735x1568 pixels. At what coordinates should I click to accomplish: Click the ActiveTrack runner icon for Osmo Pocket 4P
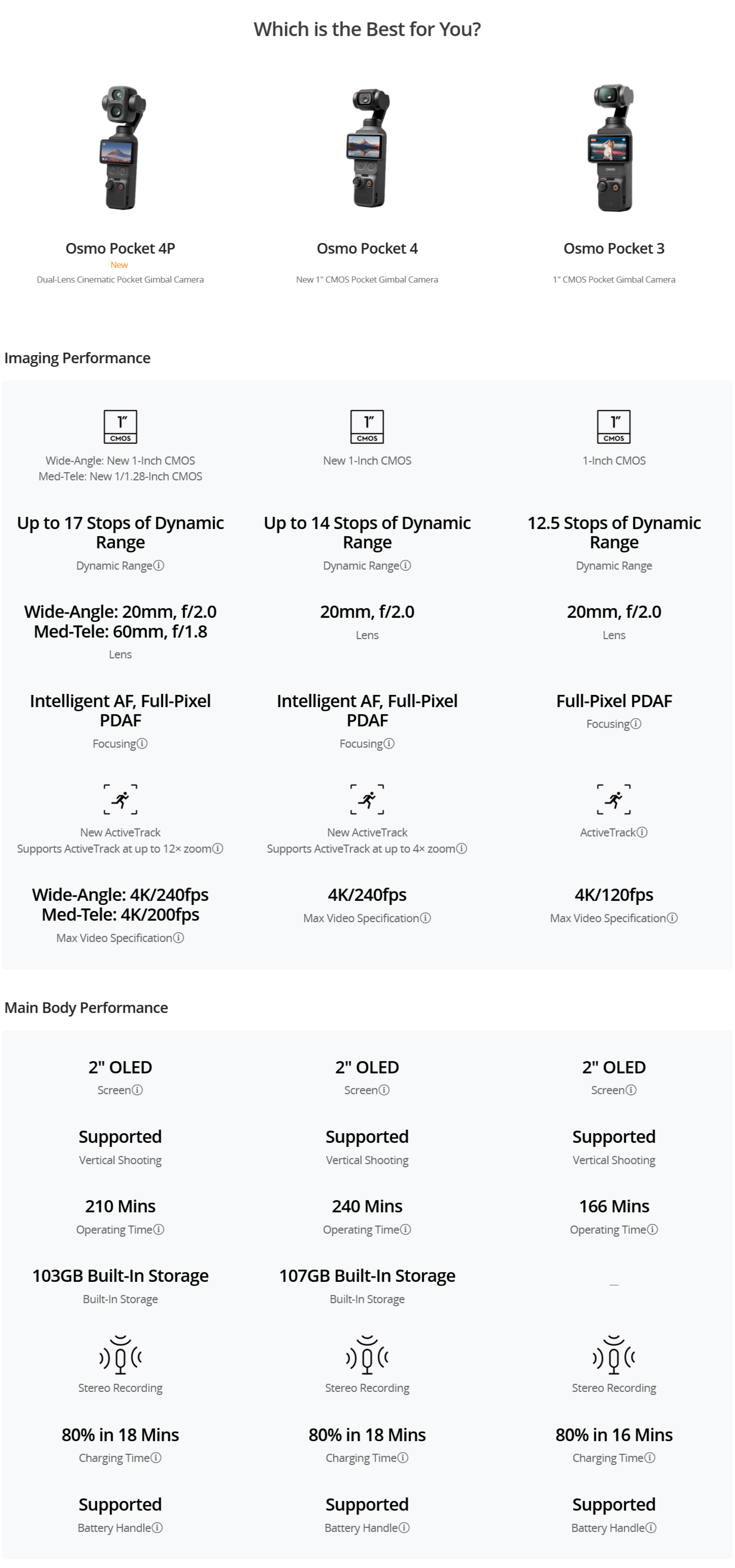coord(121,799)
